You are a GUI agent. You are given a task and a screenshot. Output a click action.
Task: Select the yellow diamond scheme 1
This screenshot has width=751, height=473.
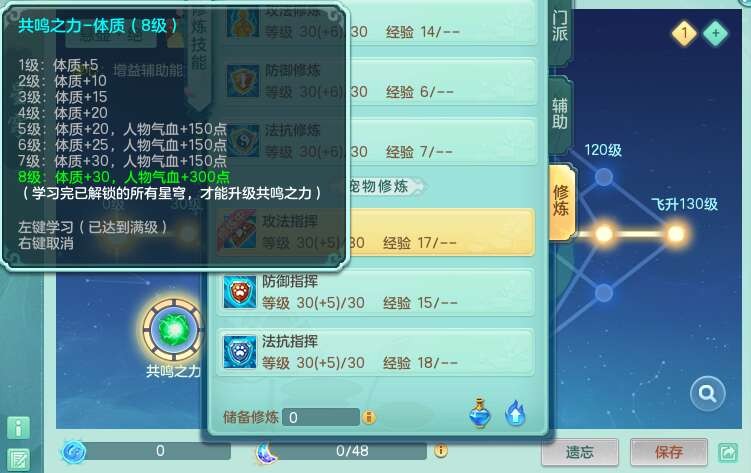click(684, 33)
